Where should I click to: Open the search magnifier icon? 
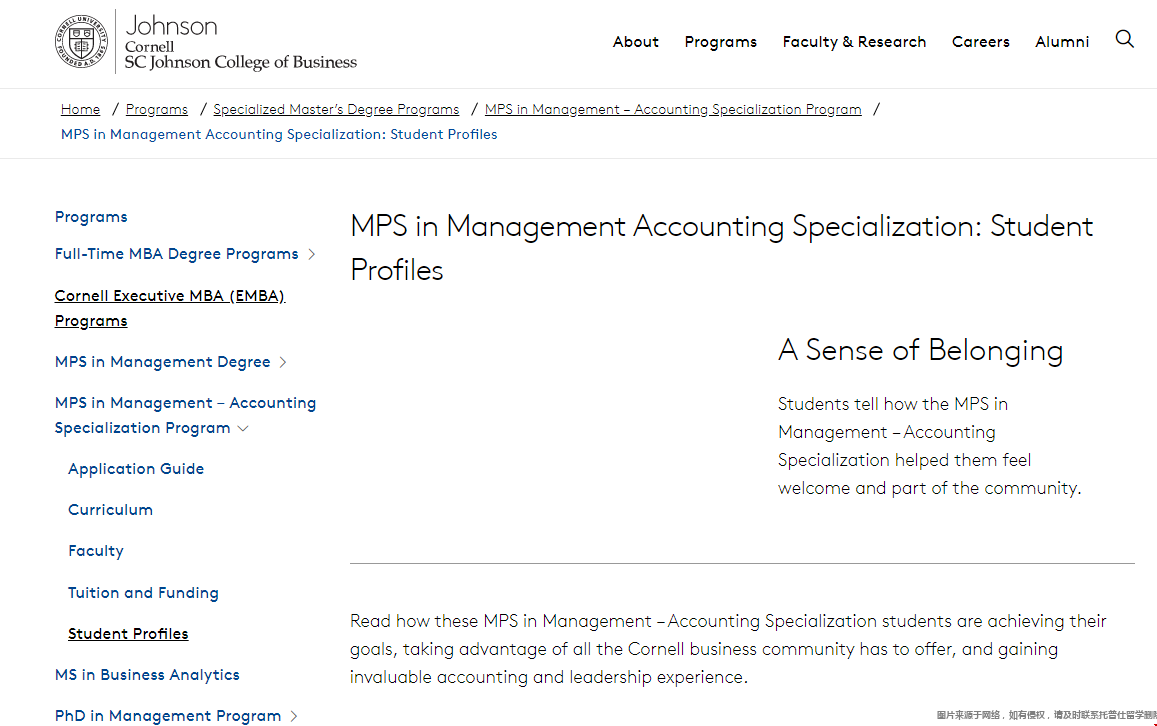pyautogui.click(x=1124, y=39)
